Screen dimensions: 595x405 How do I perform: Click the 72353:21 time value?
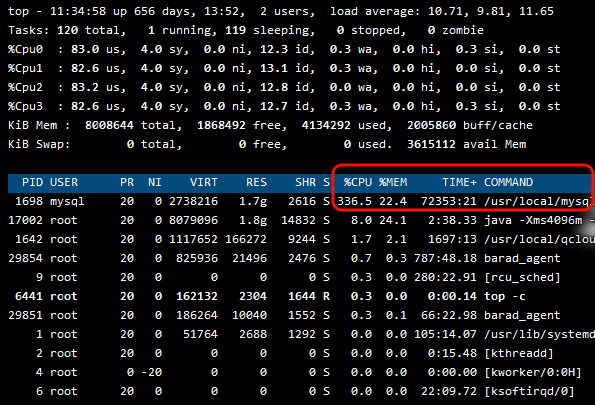point(449,201)
